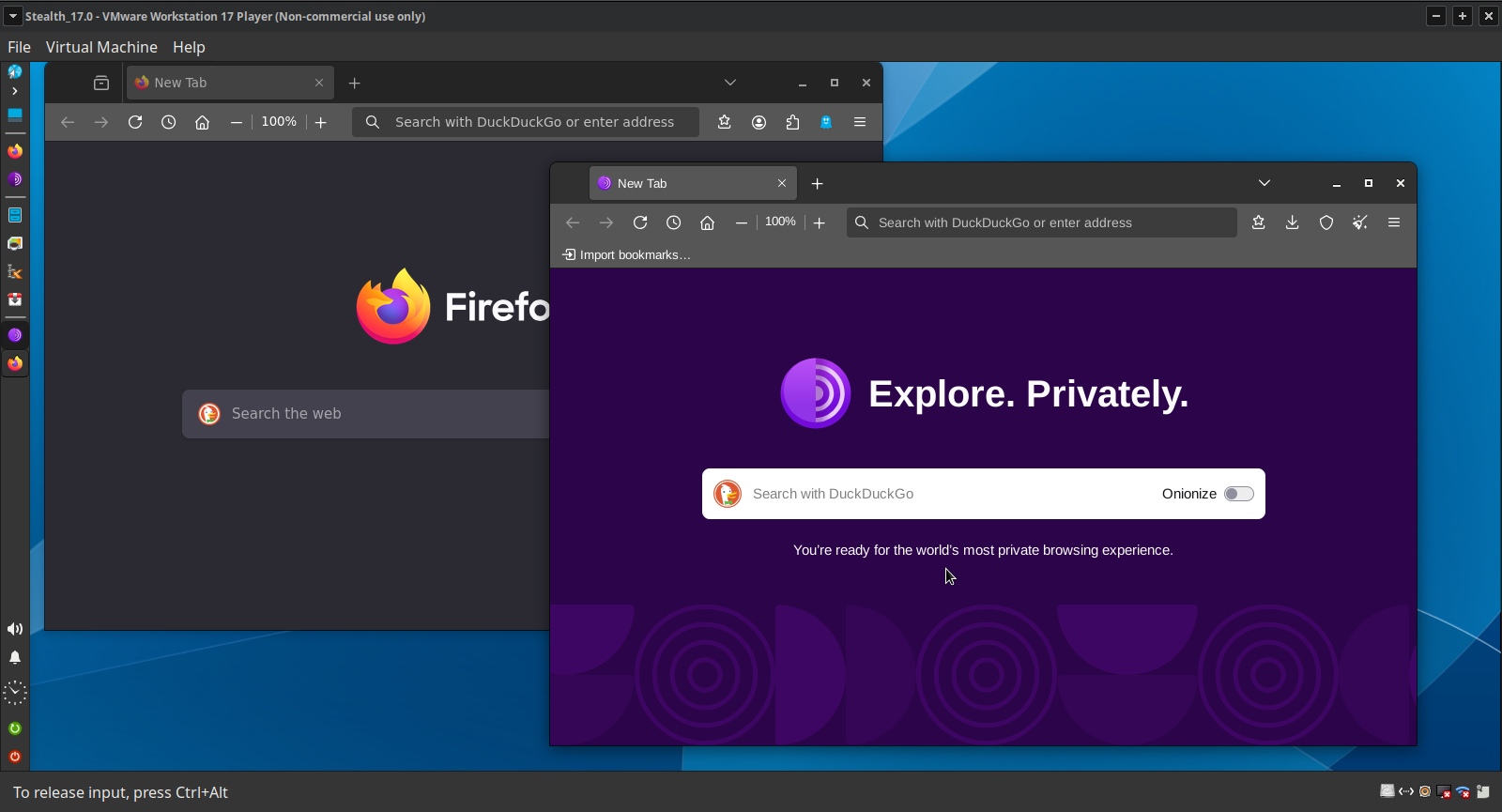Click Search the web box in Firefox
The image size is (1502, 812).
(x=366, y=414)
